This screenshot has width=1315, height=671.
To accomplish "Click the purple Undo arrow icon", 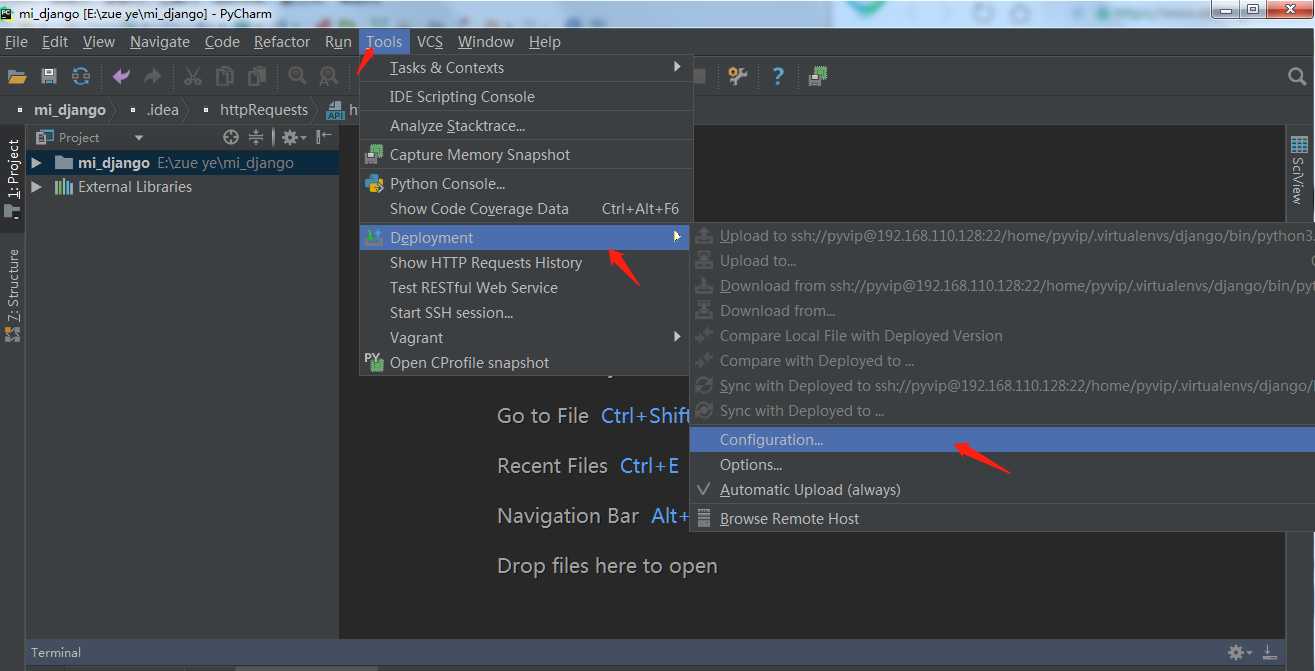I will (121, 76).
